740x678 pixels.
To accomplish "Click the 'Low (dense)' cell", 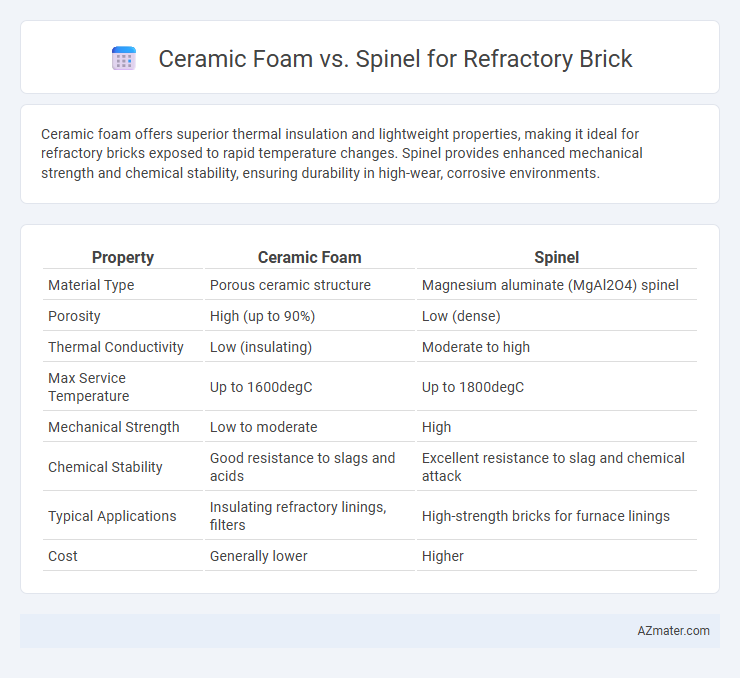I will 461,316.
